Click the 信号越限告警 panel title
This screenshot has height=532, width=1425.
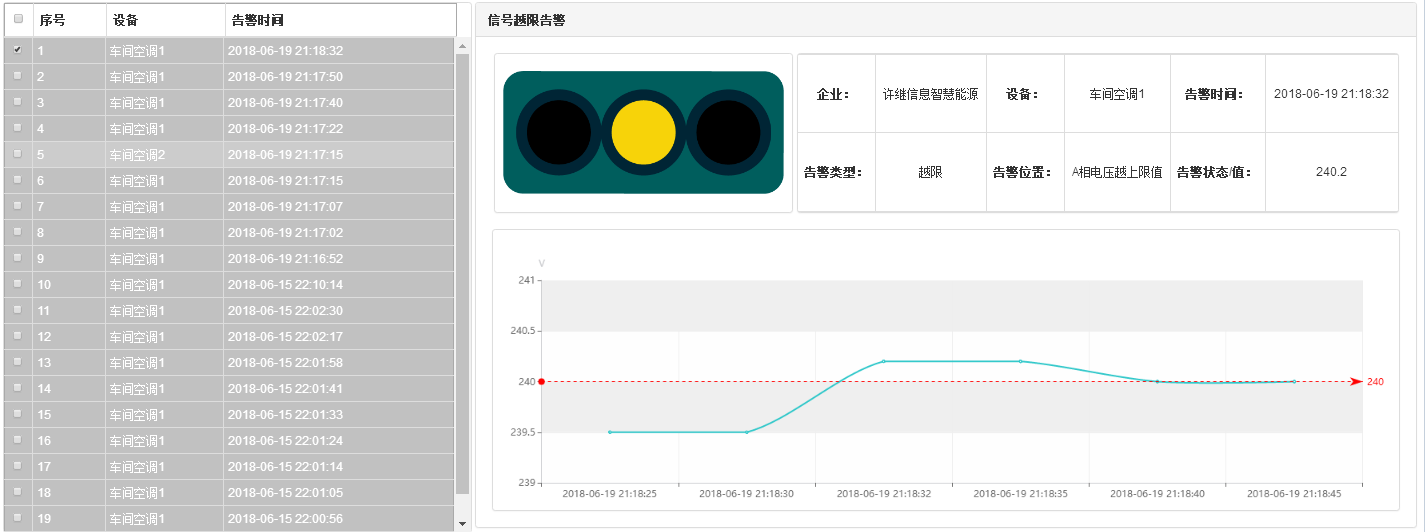[526, 20]
